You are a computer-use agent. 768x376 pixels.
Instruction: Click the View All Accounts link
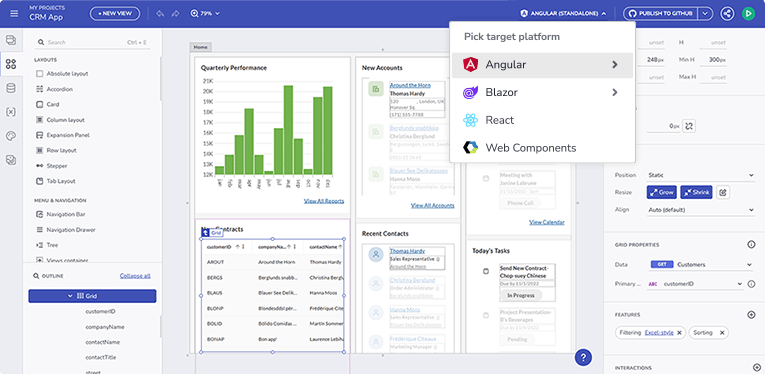coord(432,205)
